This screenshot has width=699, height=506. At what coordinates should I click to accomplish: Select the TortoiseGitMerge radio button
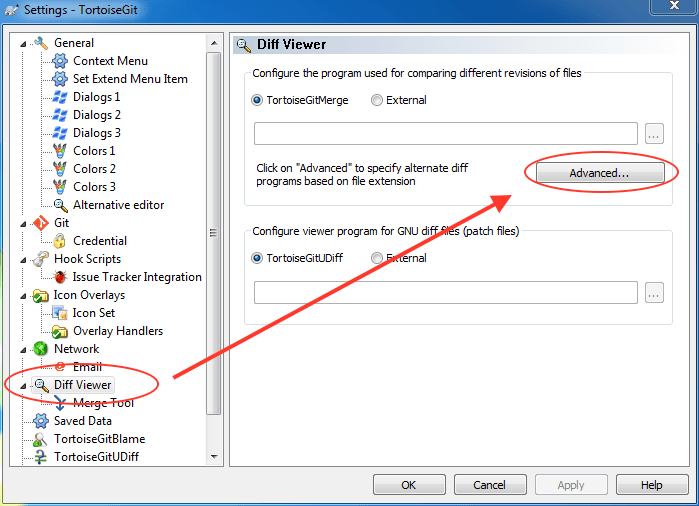pyautogui.click(x=257, y=100)
